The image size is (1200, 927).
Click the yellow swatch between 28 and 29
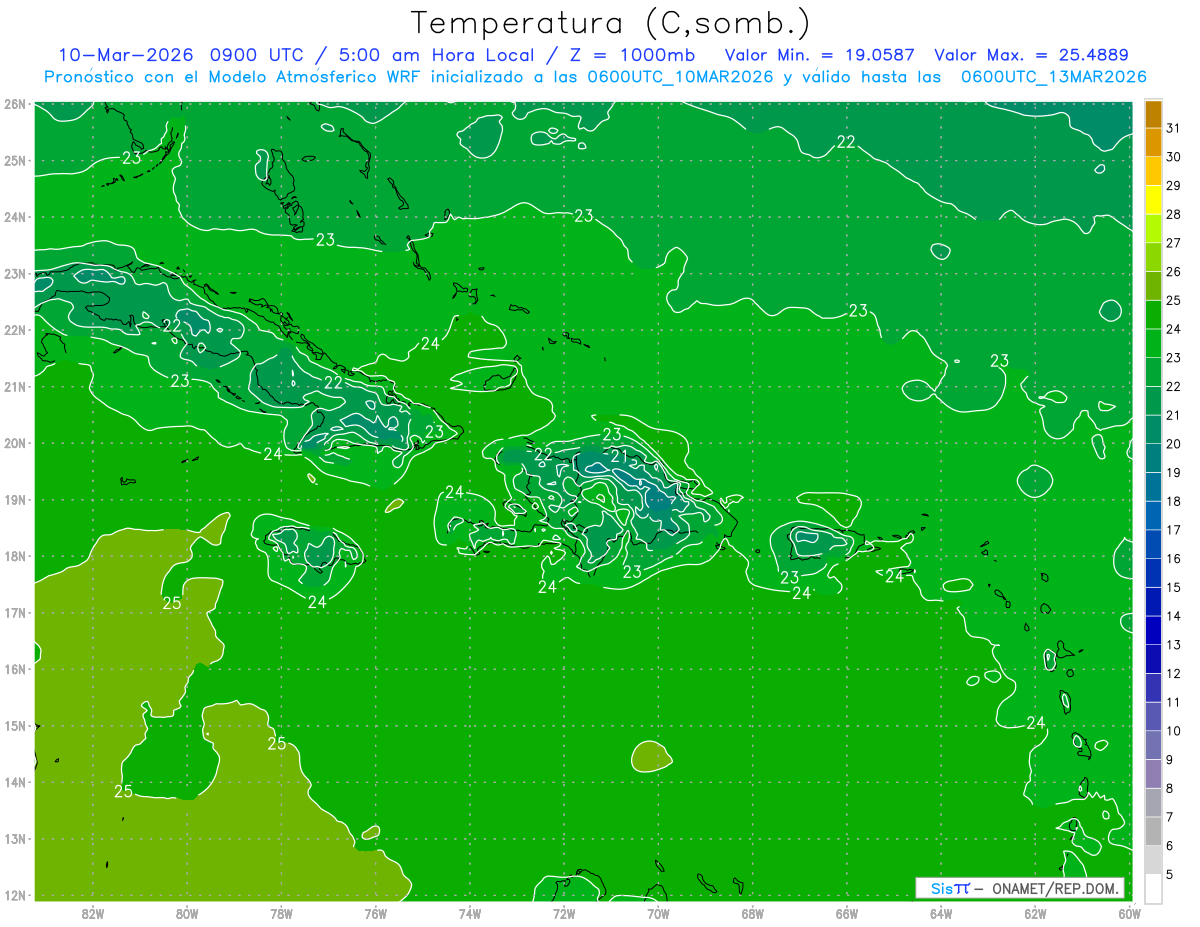(x=1153, y=199)
